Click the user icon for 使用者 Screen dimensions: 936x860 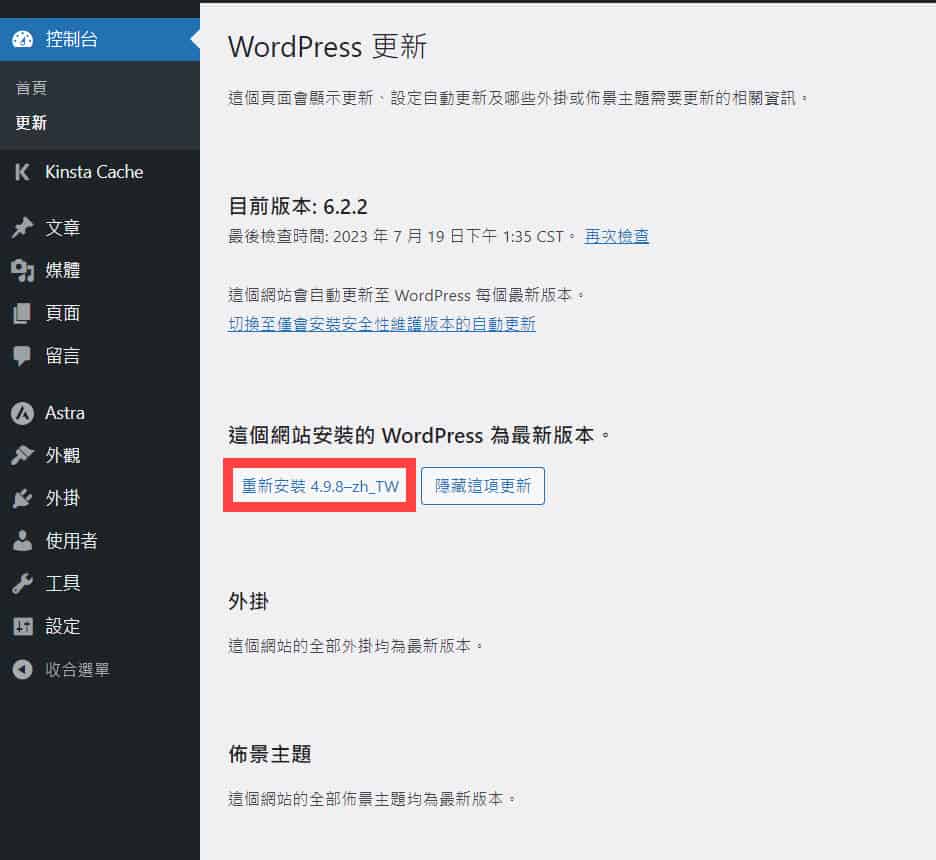(22, 541)
